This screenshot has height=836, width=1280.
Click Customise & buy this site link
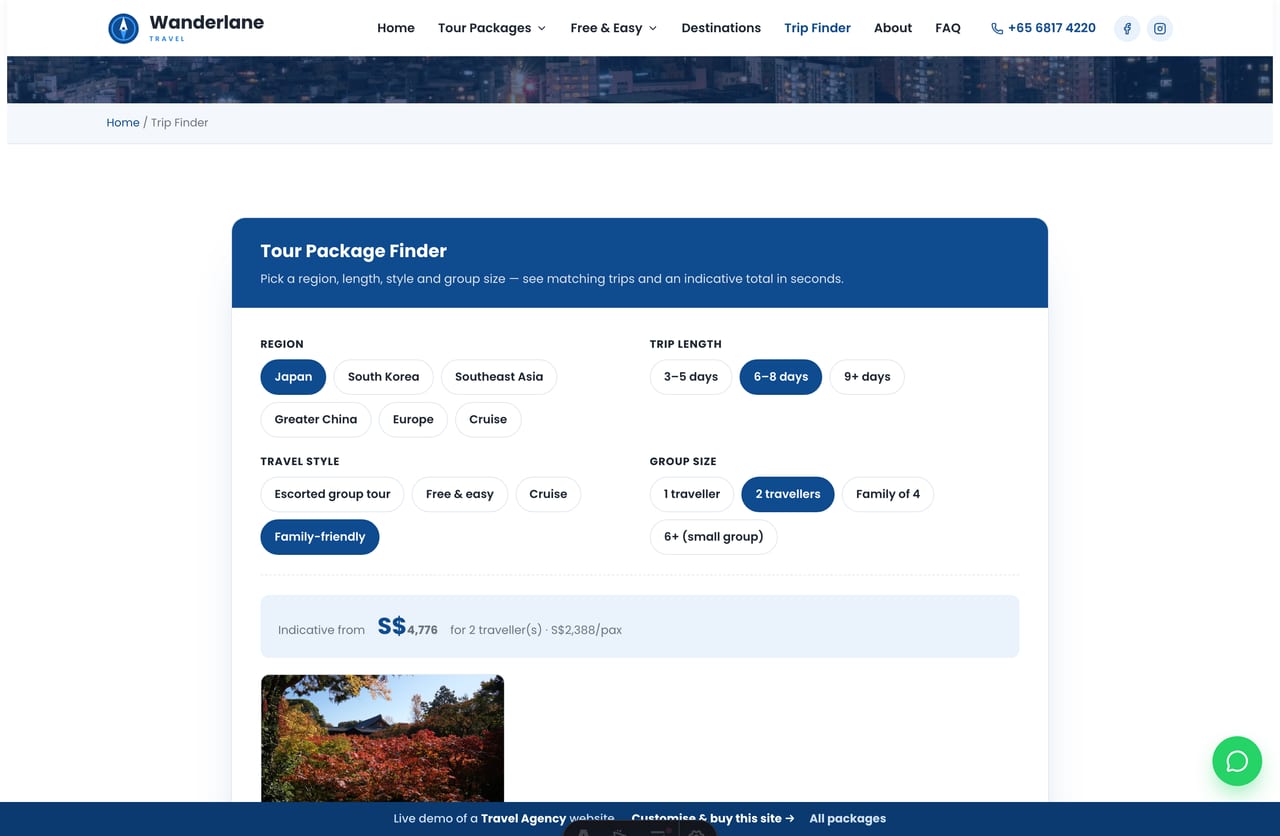point(713,818)
